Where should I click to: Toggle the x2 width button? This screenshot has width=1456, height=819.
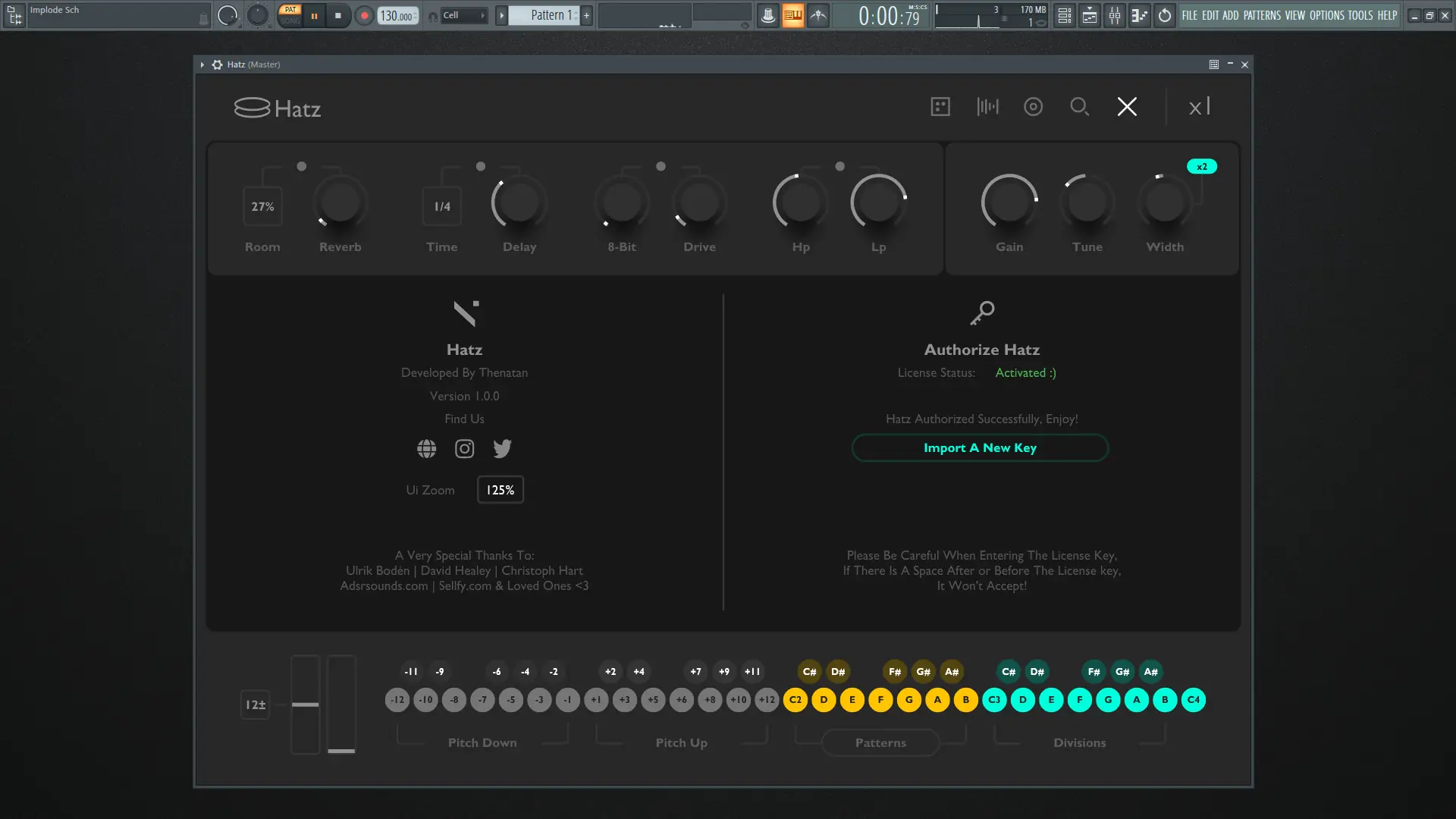[1201, 167]
